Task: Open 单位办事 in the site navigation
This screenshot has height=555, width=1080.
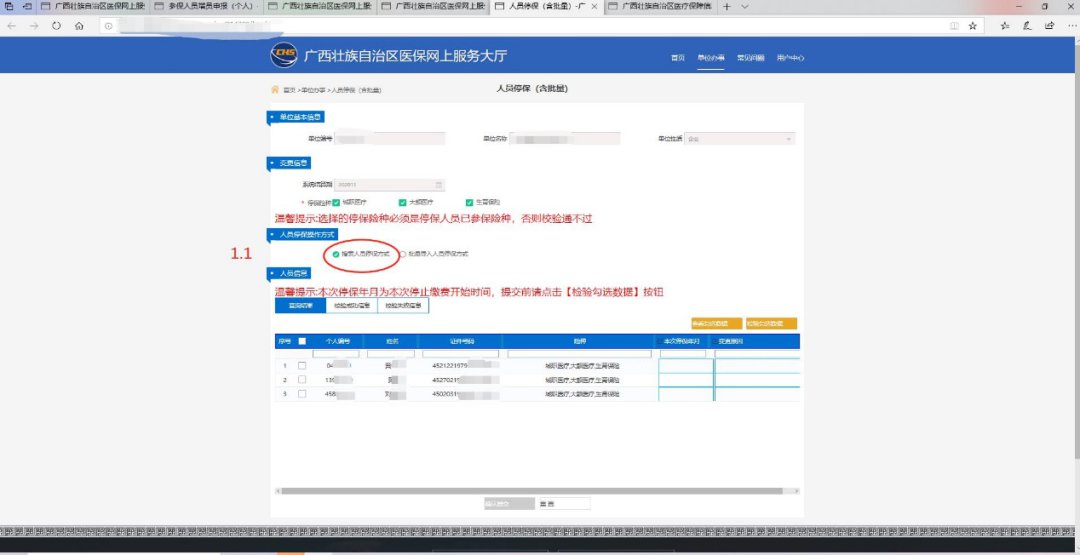Action: 711,58
